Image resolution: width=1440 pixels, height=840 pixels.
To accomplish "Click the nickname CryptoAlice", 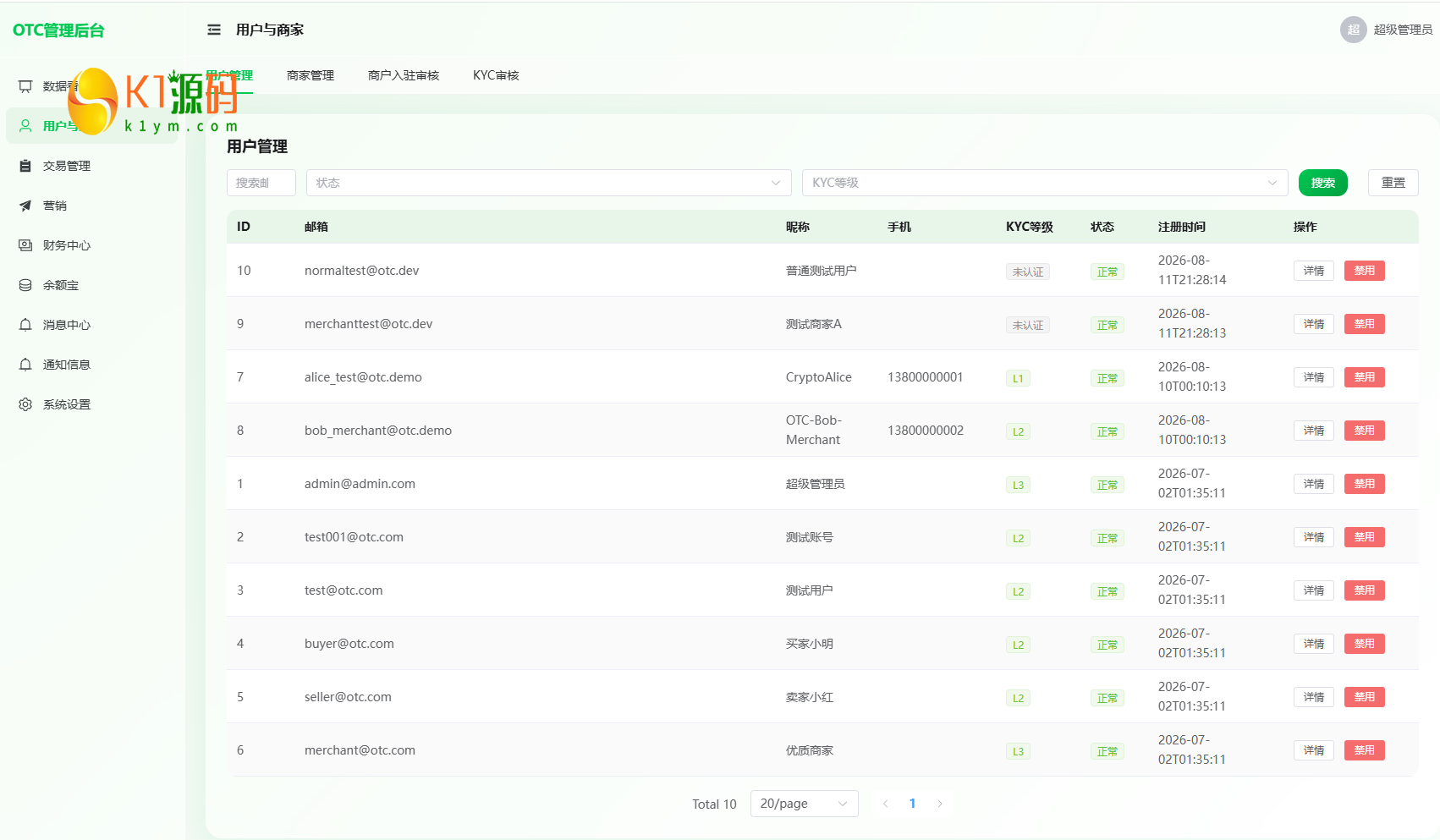I will (819, 377).
